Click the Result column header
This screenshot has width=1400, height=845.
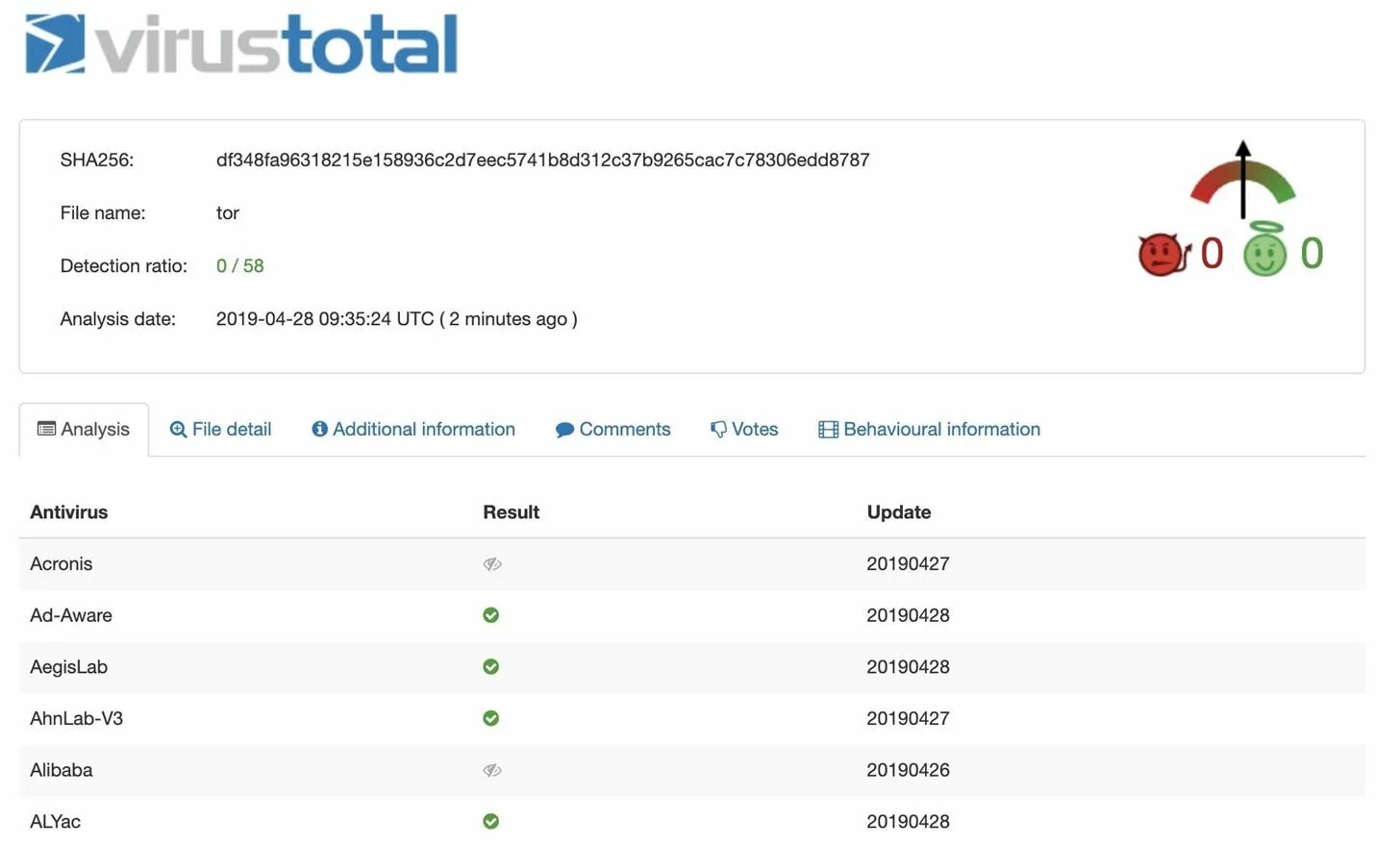click(511, 512)
